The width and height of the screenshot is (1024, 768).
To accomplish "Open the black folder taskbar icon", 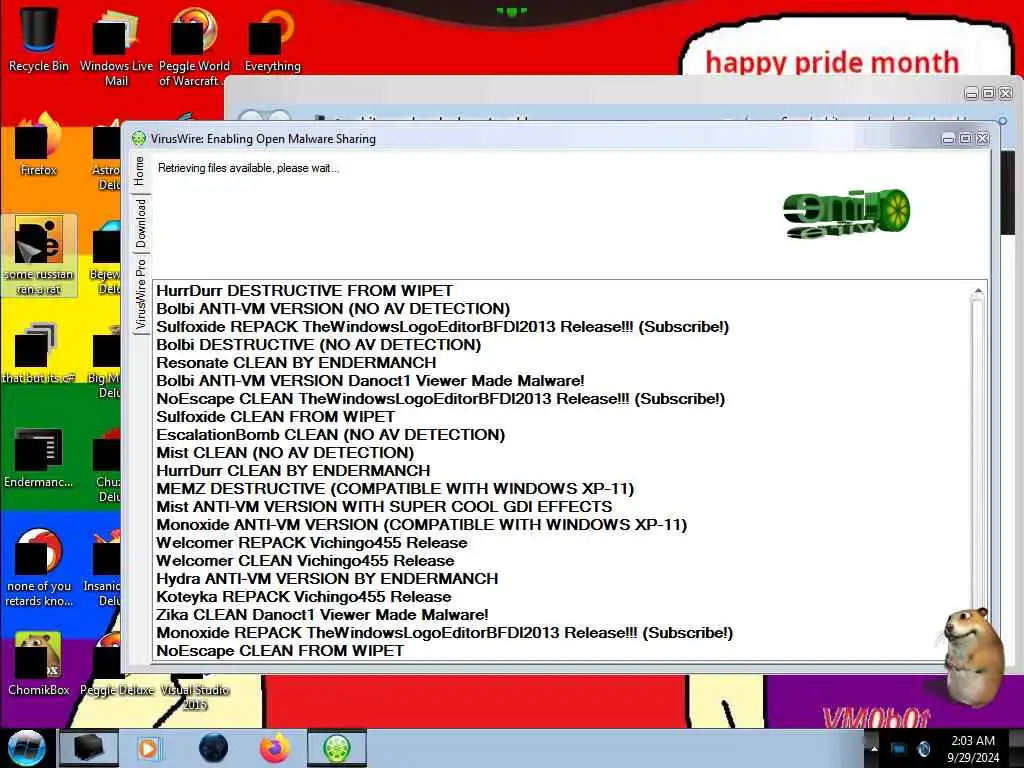I will tap(88, 748).
